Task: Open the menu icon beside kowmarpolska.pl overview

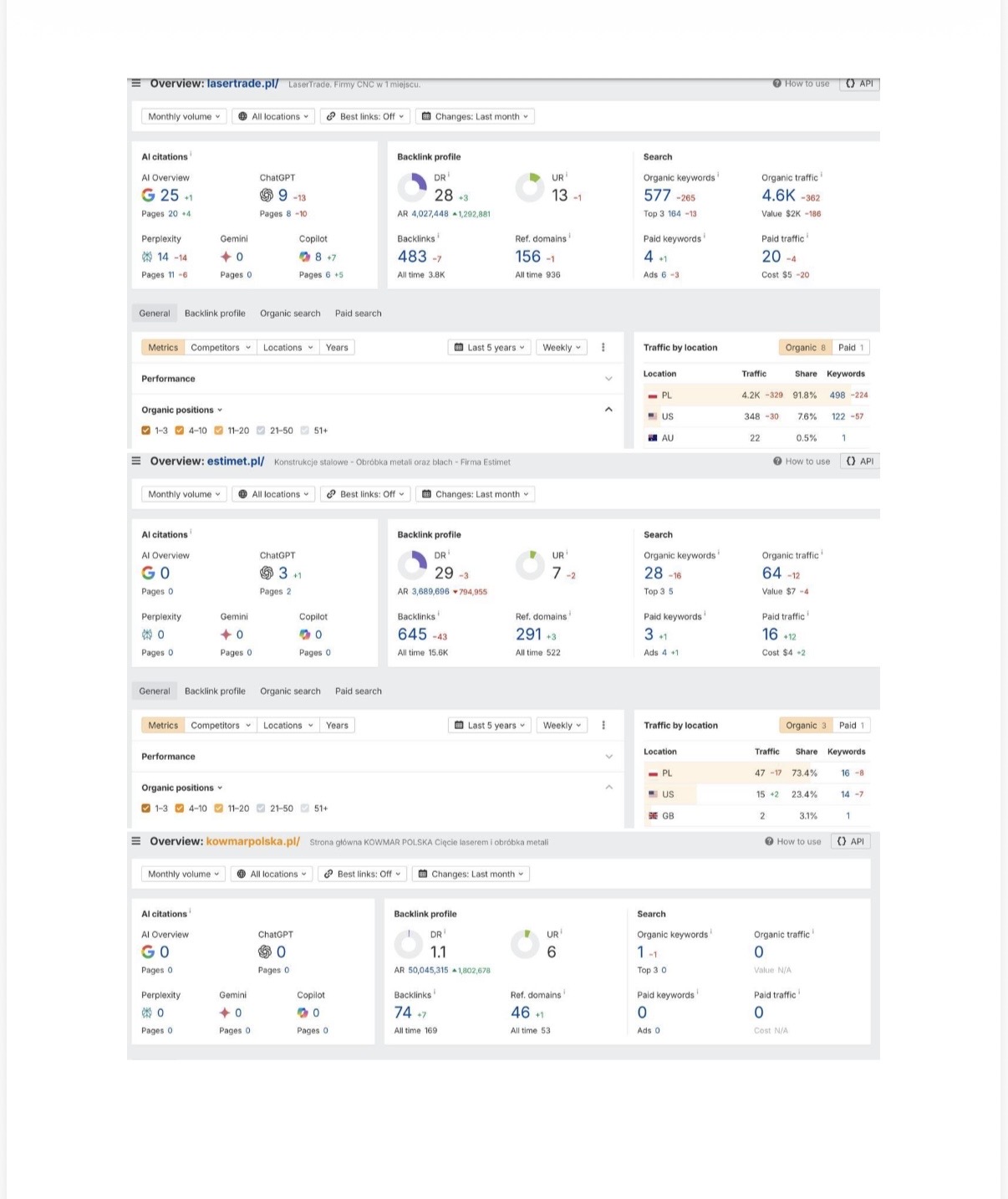Action: point(136,841)
